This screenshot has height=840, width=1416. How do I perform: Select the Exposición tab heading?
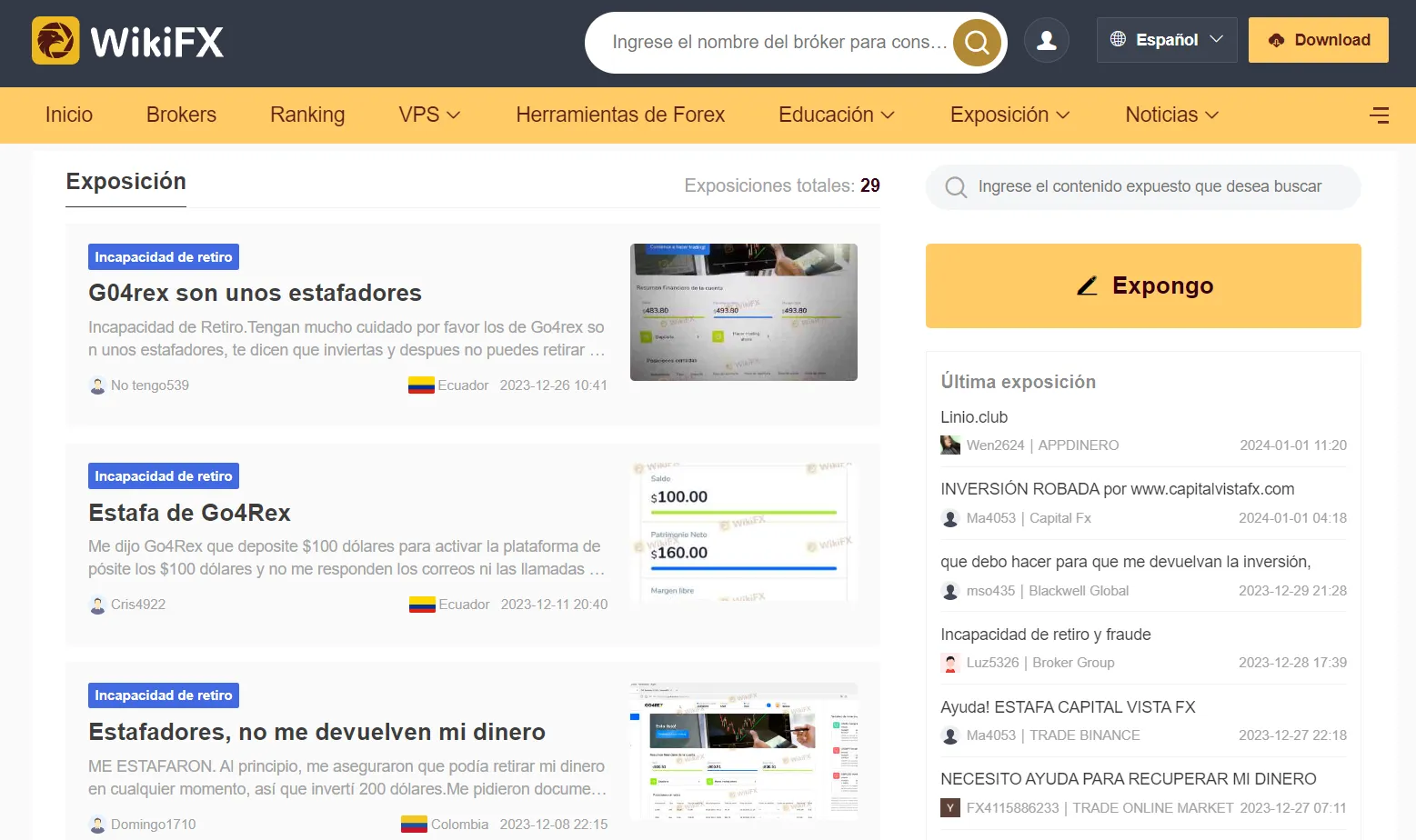(126, 182)
